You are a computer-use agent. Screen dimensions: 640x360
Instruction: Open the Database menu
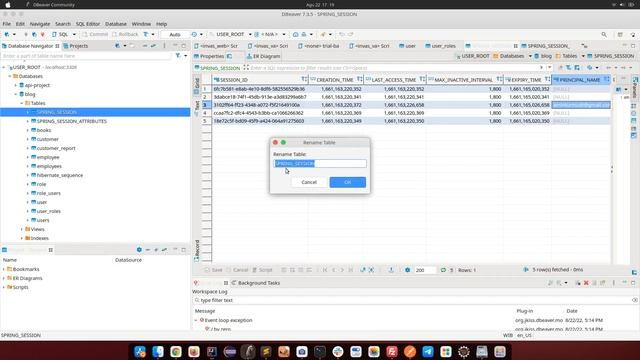[116, 24]
